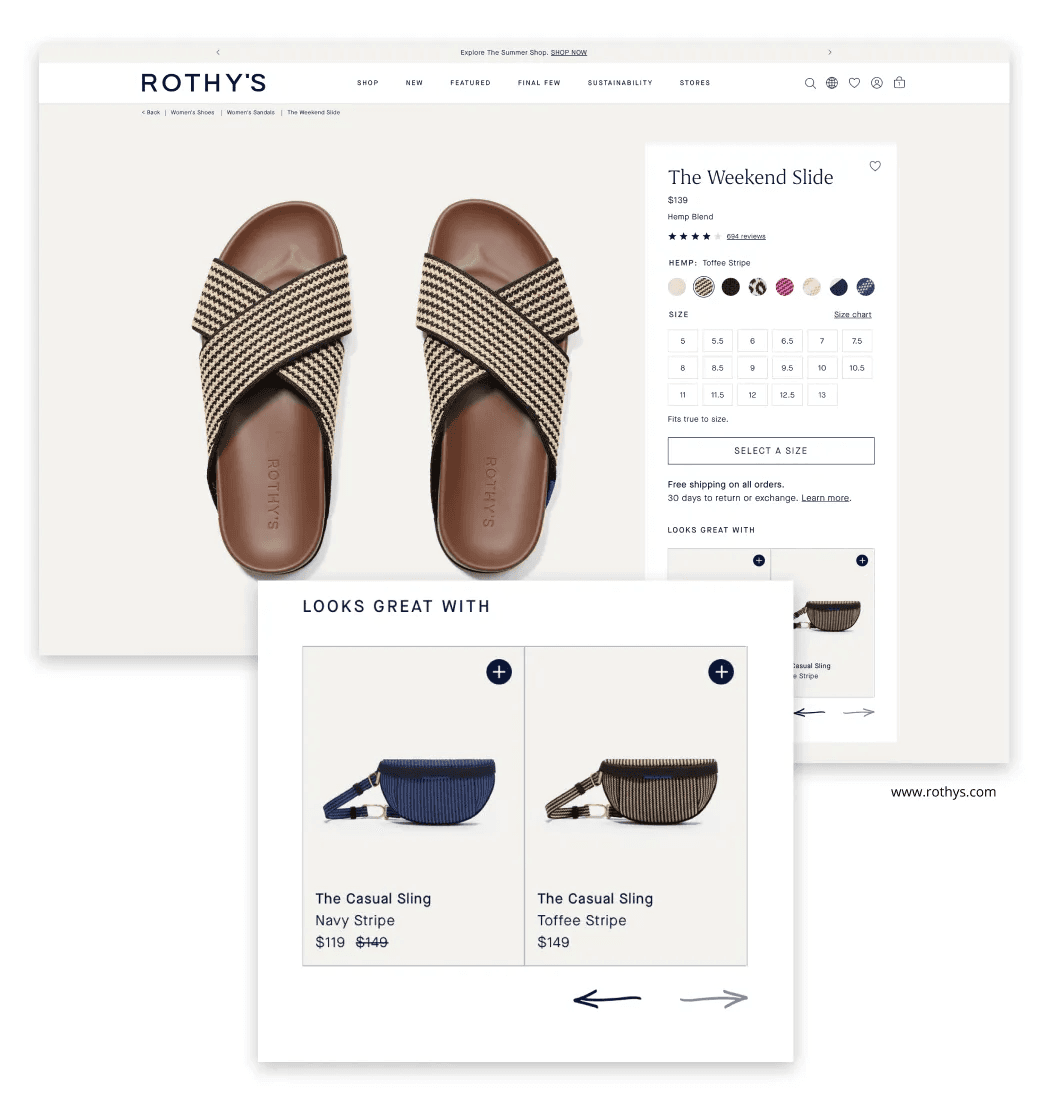The height and width of the screenshot is (1110, 1050).
Task: Select the light beige speckled swatch
Action: (811, 287)
